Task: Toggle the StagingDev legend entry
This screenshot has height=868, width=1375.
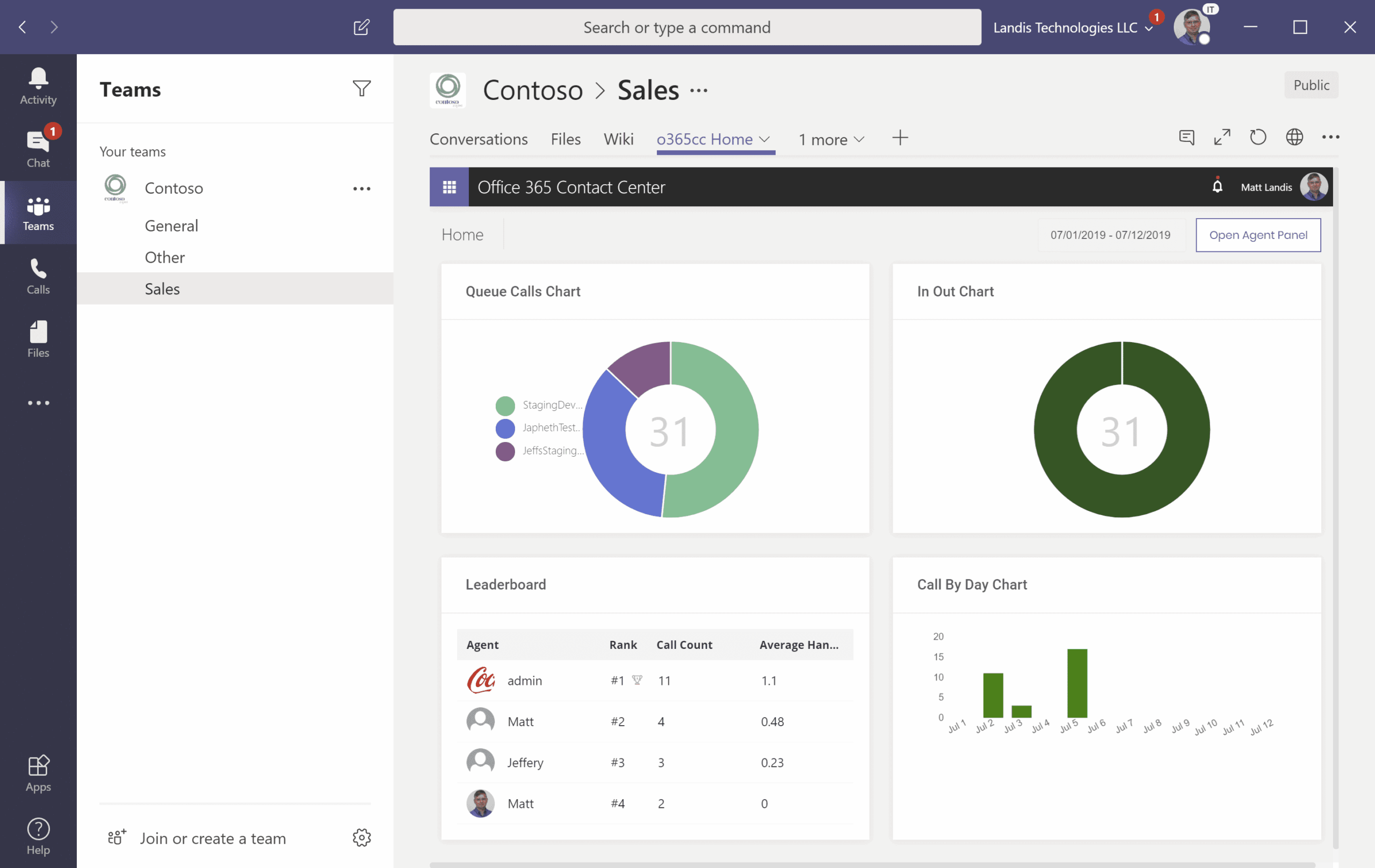Action: pyautogui.click(x=539, y=405)
